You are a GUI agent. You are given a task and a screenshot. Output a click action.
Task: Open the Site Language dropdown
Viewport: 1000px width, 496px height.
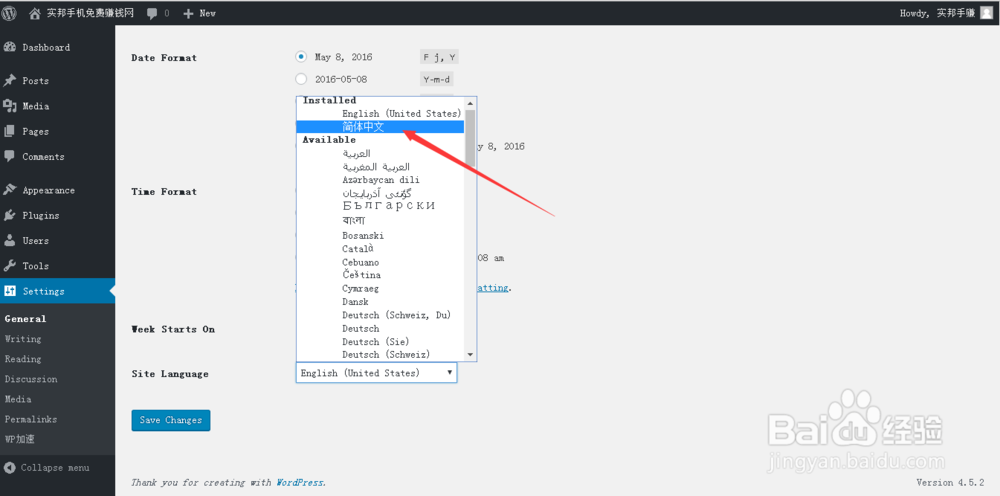pyautogui.click(x=376, y=373)
